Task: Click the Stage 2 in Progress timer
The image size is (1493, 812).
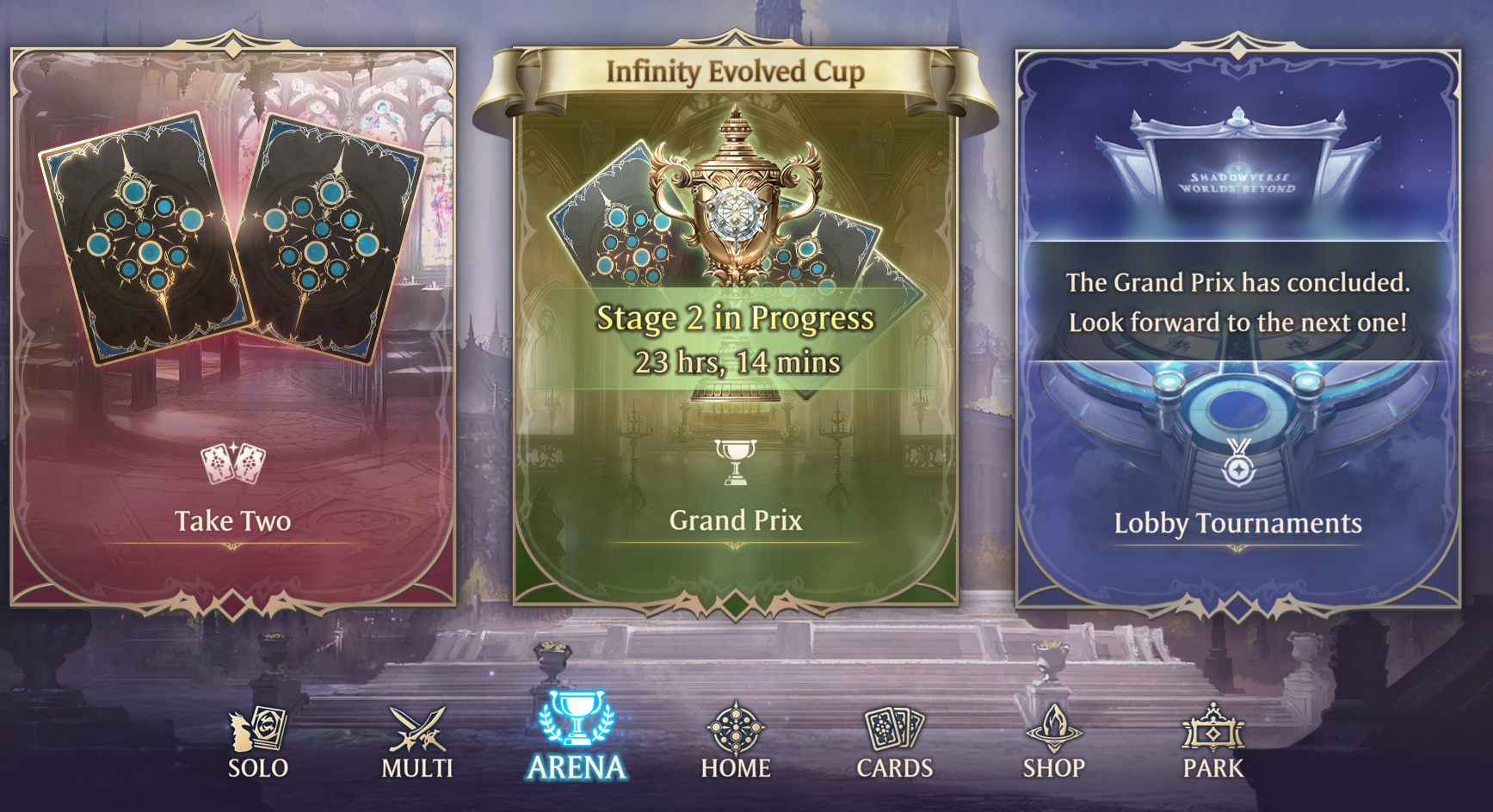Action: pyautogui.click(x=736, y=340)
